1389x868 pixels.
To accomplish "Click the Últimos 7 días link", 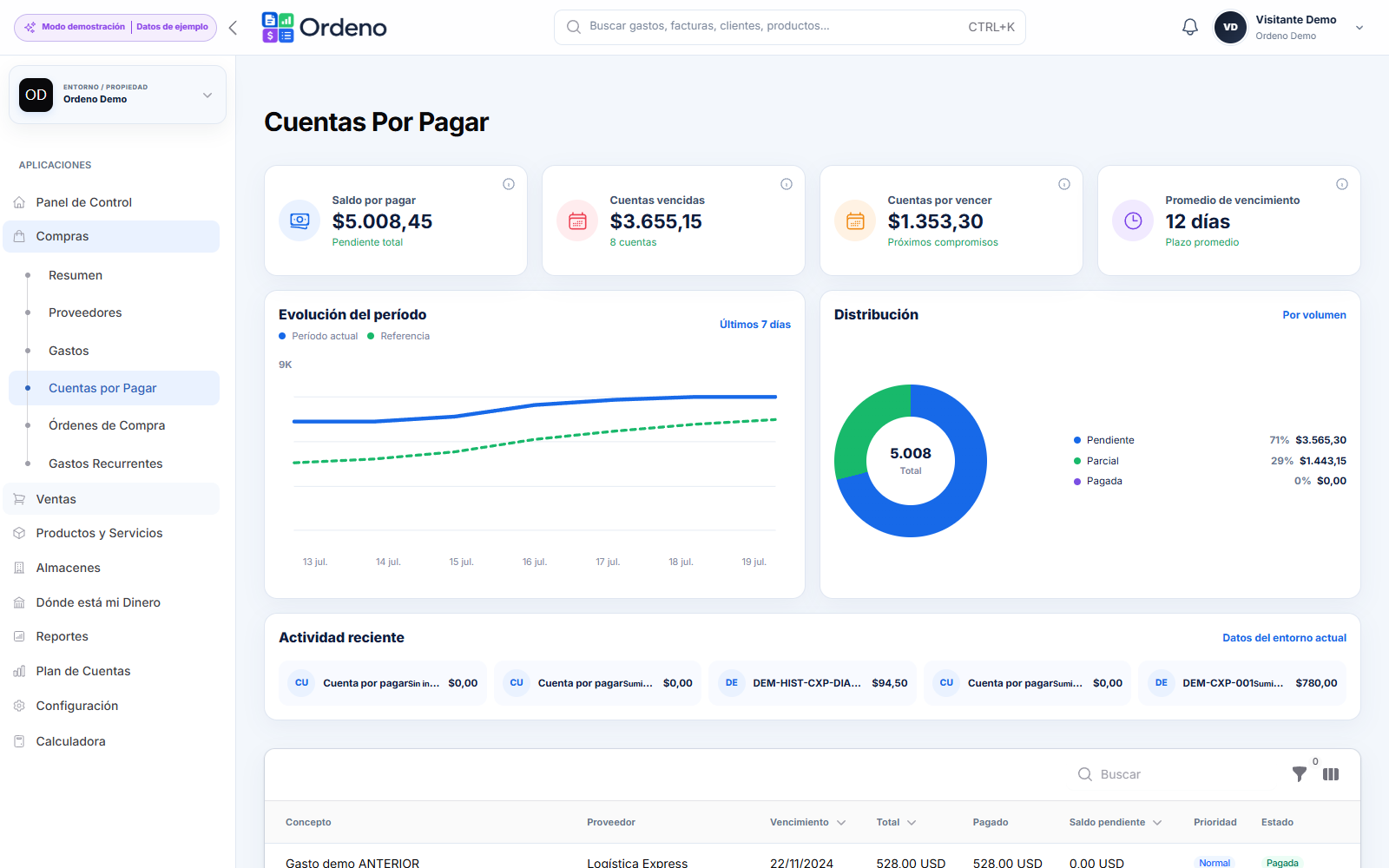I will coord(755,325).
